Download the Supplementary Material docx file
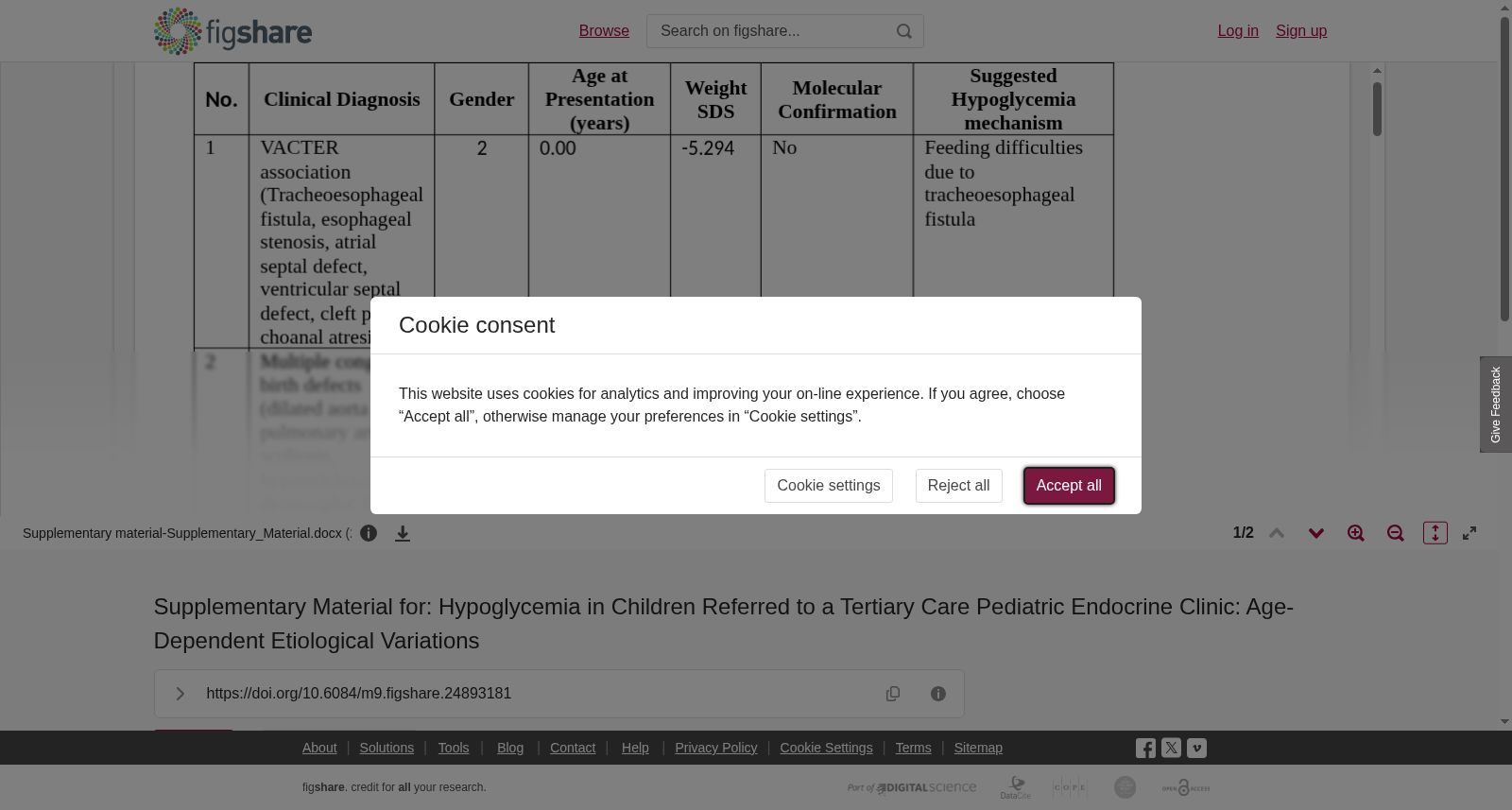 click(x=403, y=533)
